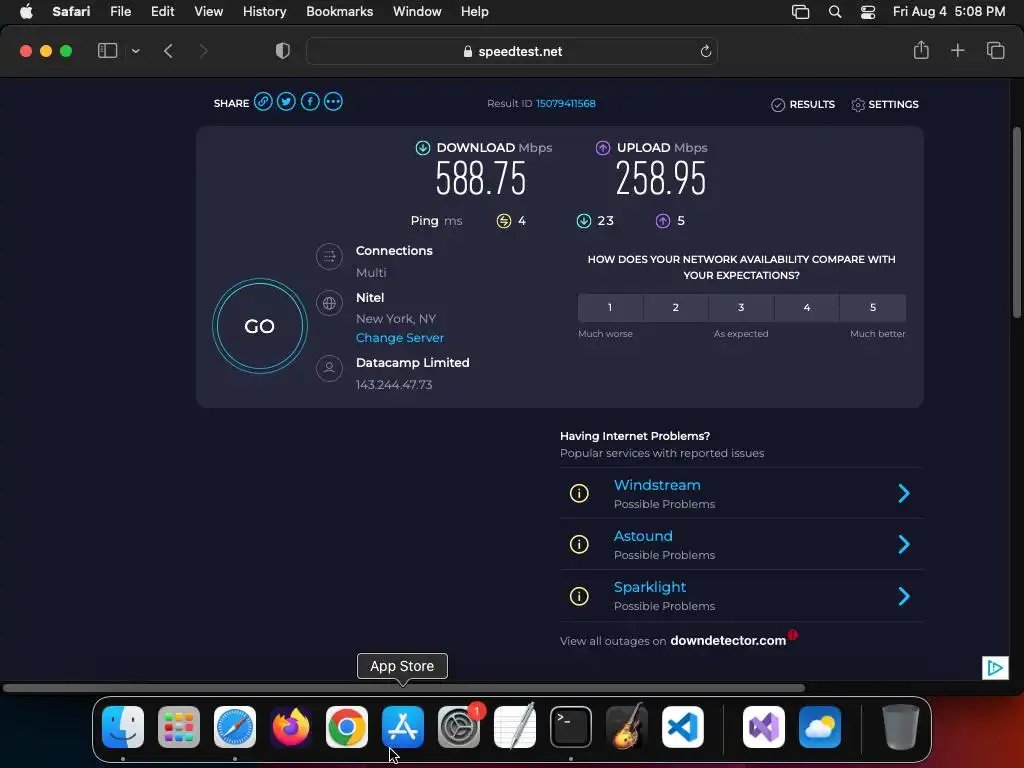Launch Finder from the Dock
This screenshot has height=768, width=1024.
pyautogui.click(x=123, y=727)
